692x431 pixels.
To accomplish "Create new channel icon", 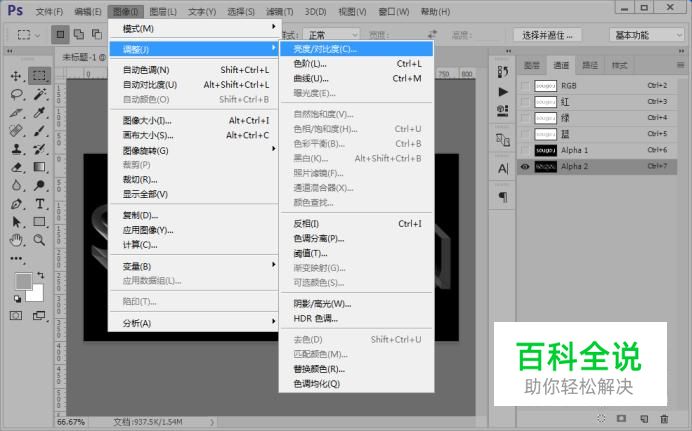I will [644, 419].
